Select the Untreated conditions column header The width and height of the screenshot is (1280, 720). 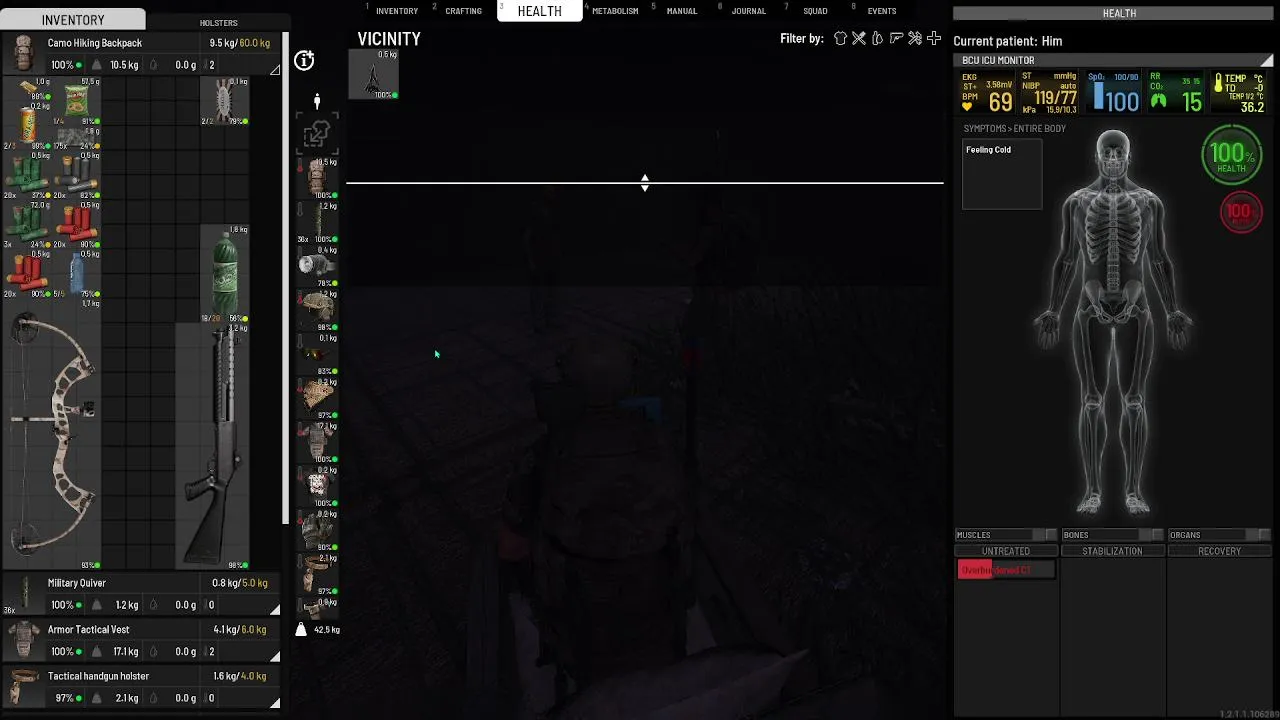1005,551
